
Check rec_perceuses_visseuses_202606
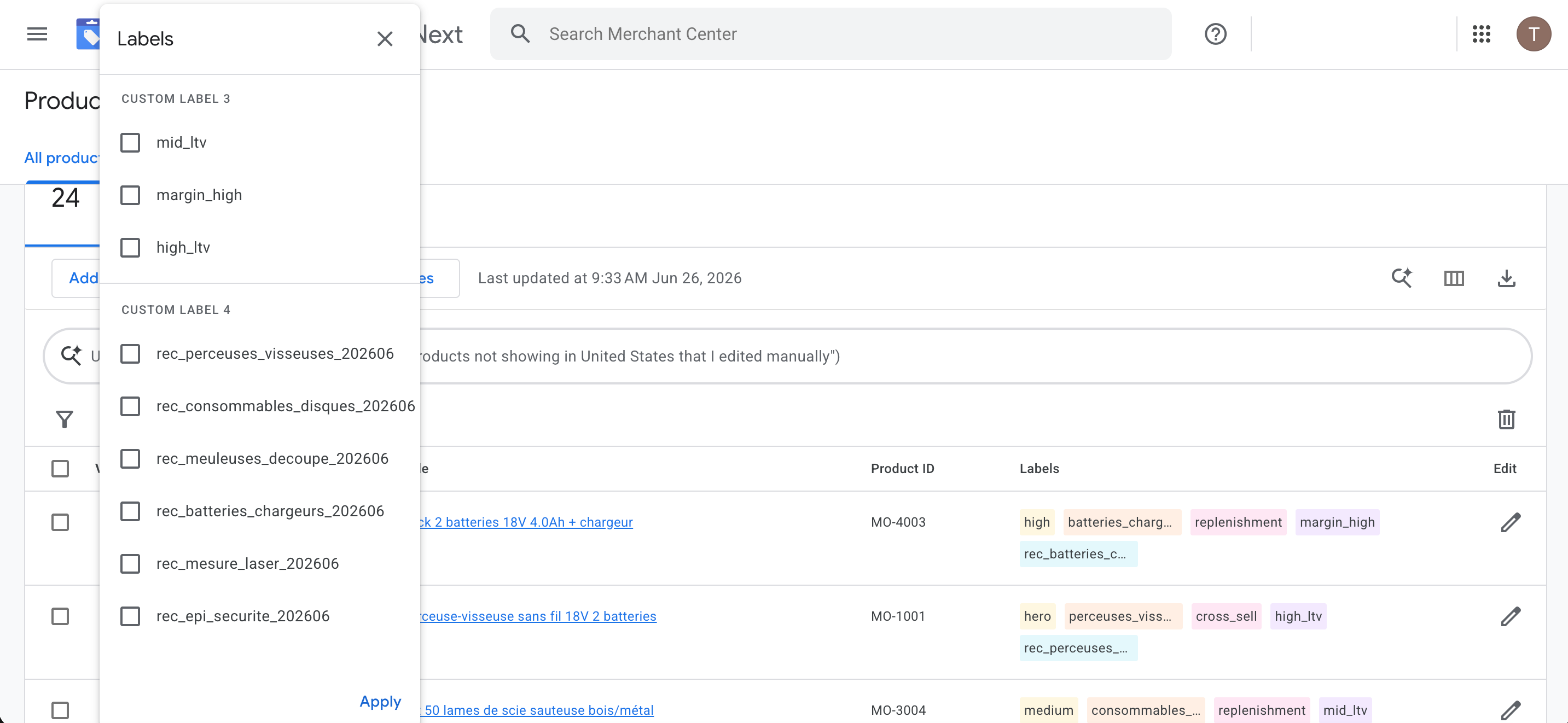tap(130, 354)
